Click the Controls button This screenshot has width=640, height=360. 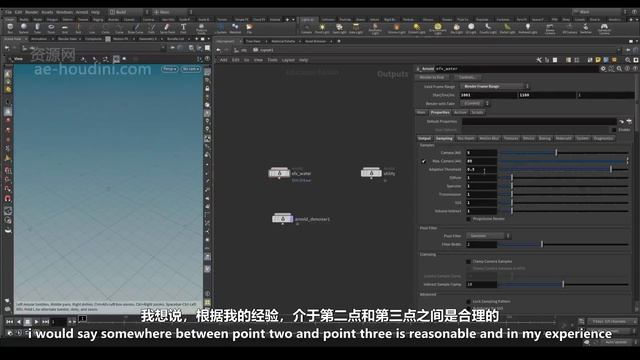coord(467,77)
